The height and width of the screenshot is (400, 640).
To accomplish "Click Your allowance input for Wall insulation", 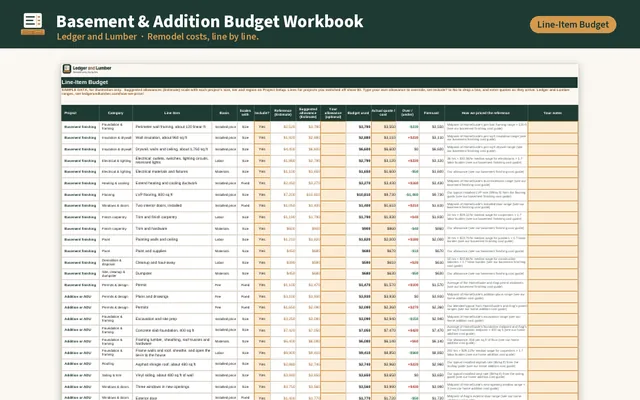I will pyautogui.click(x=333, y=138).
